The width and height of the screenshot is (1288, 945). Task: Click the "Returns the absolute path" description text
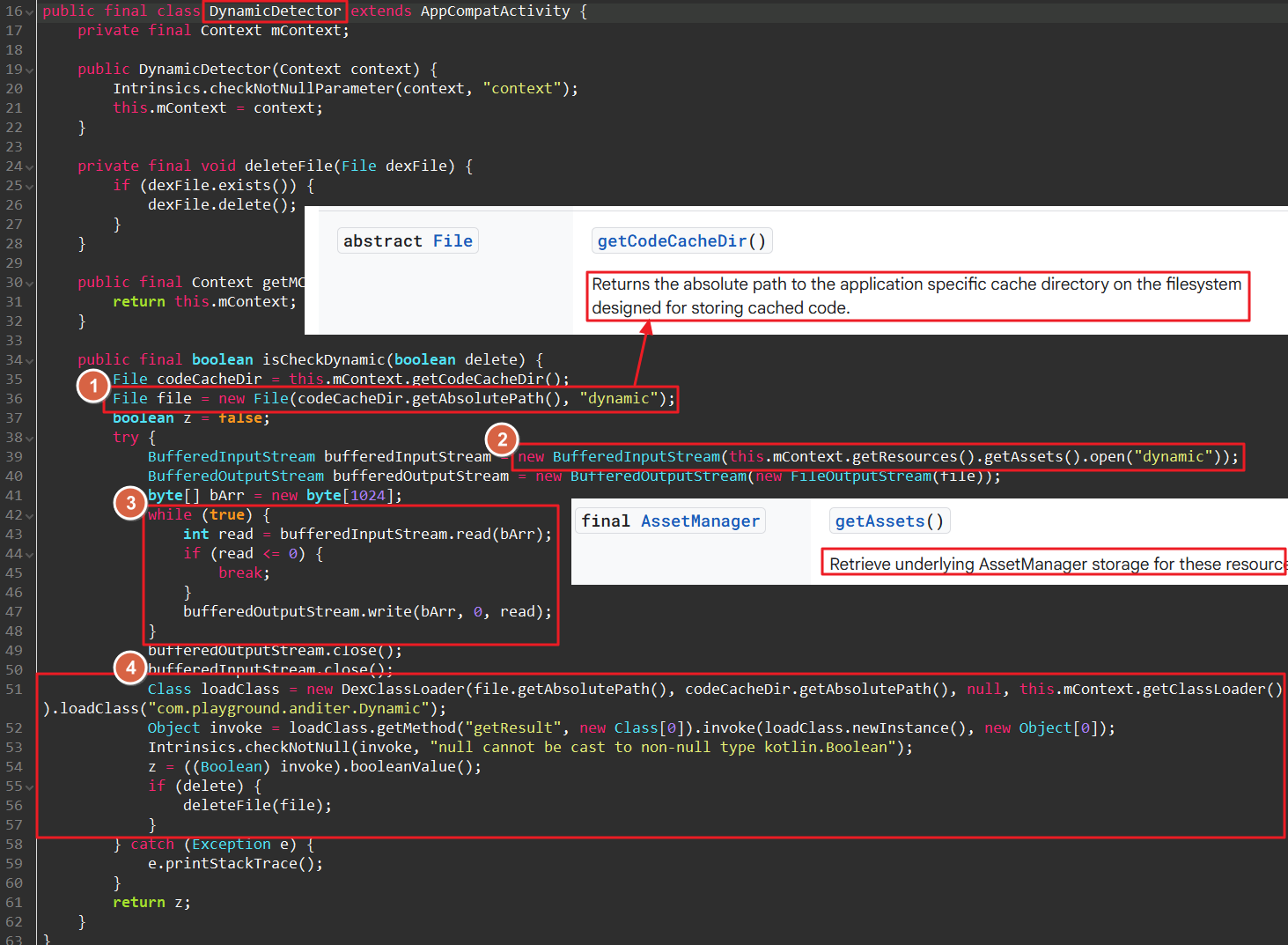(916, 296)
